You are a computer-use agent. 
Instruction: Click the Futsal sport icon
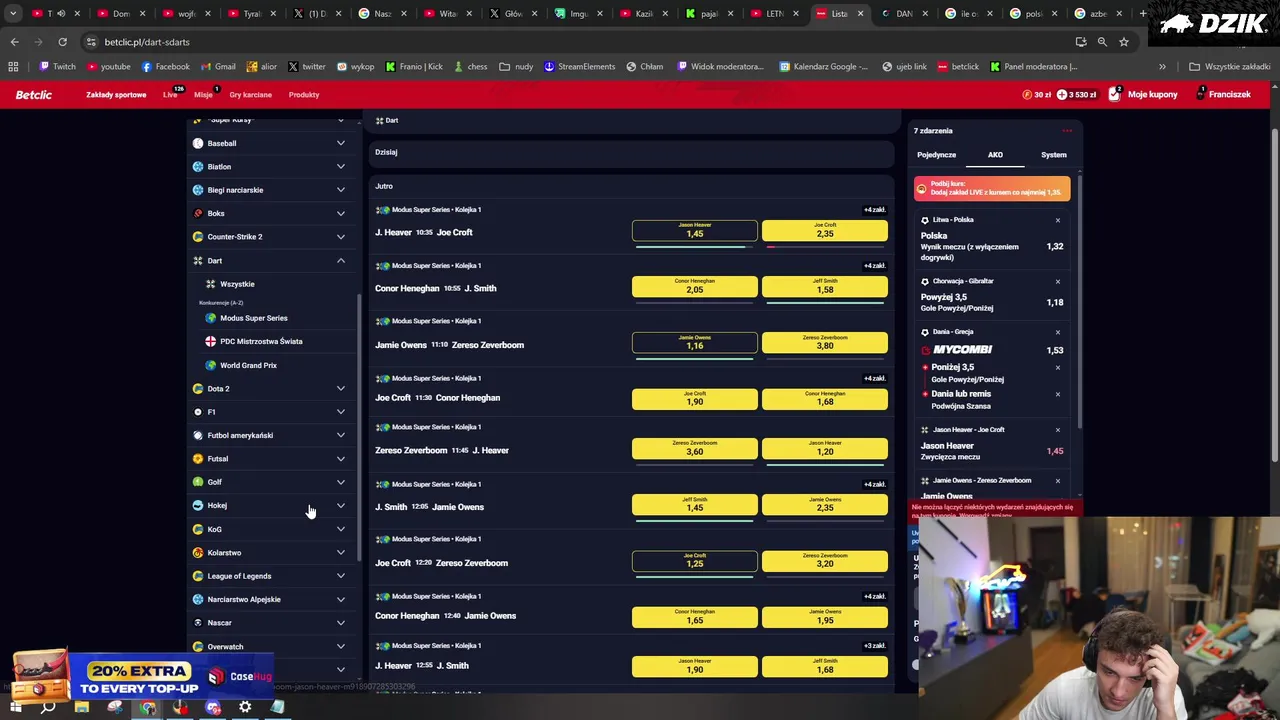point(198,459)
